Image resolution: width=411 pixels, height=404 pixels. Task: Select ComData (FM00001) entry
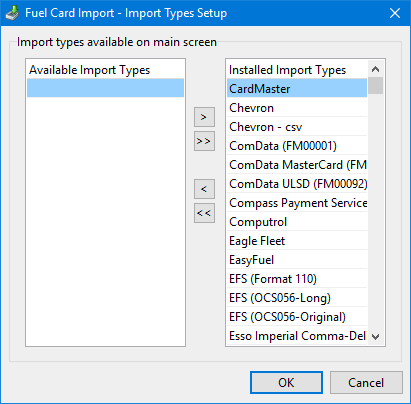pyautogui.click(x=297, y=146)
